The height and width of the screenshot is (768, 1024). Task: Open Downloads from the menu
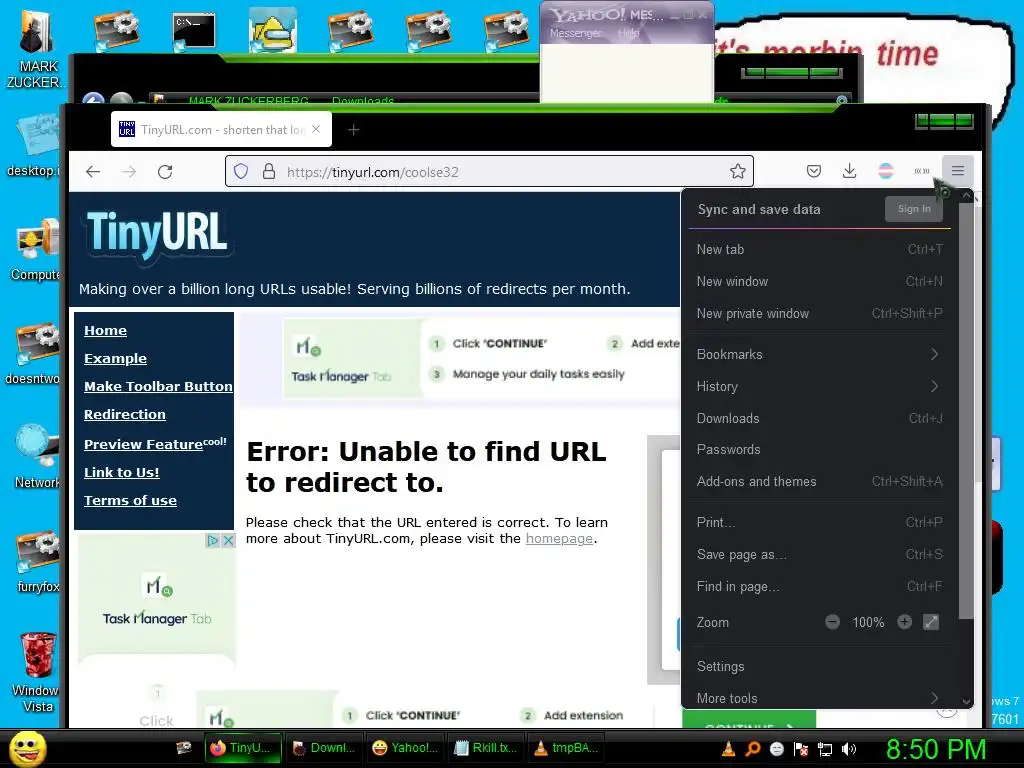point(819,419)
